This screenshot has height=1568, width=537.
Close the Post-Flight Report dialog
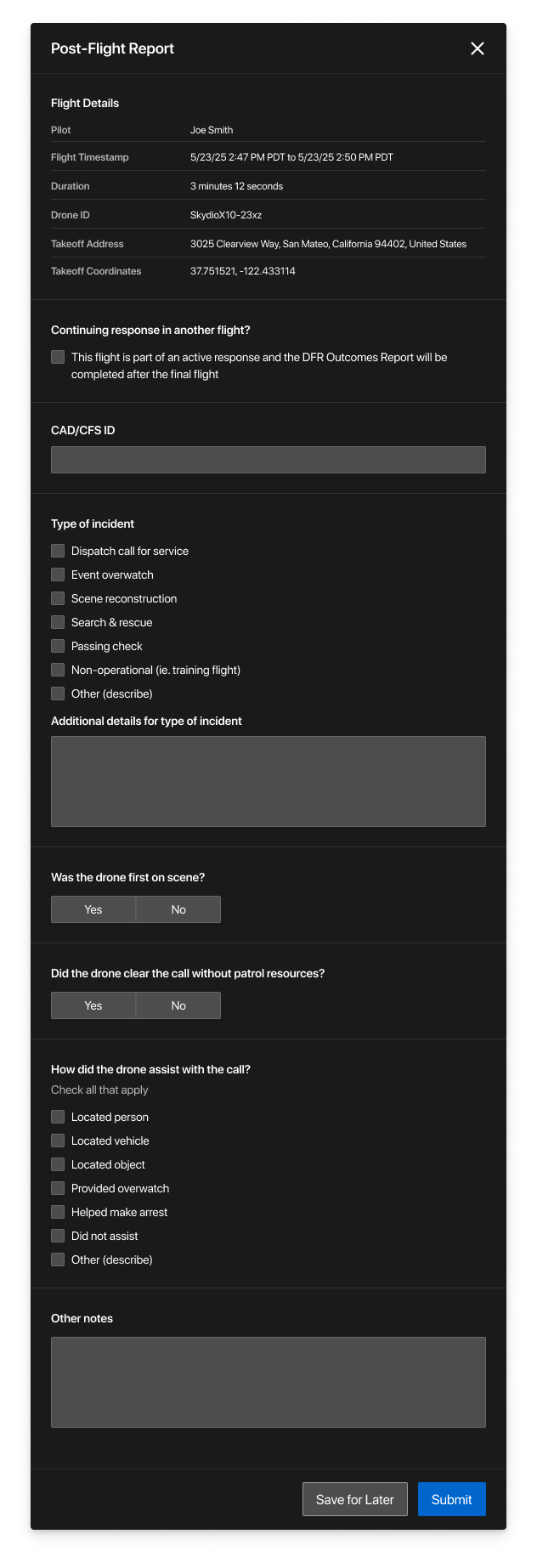click(x=477, y=48)
